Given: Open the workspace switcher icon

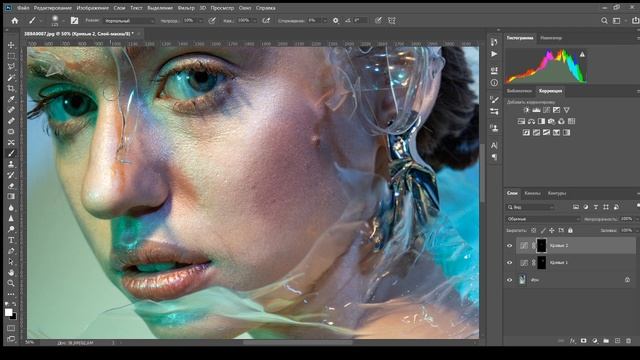Looking at the screenshot, I should [x=616, y=20].
